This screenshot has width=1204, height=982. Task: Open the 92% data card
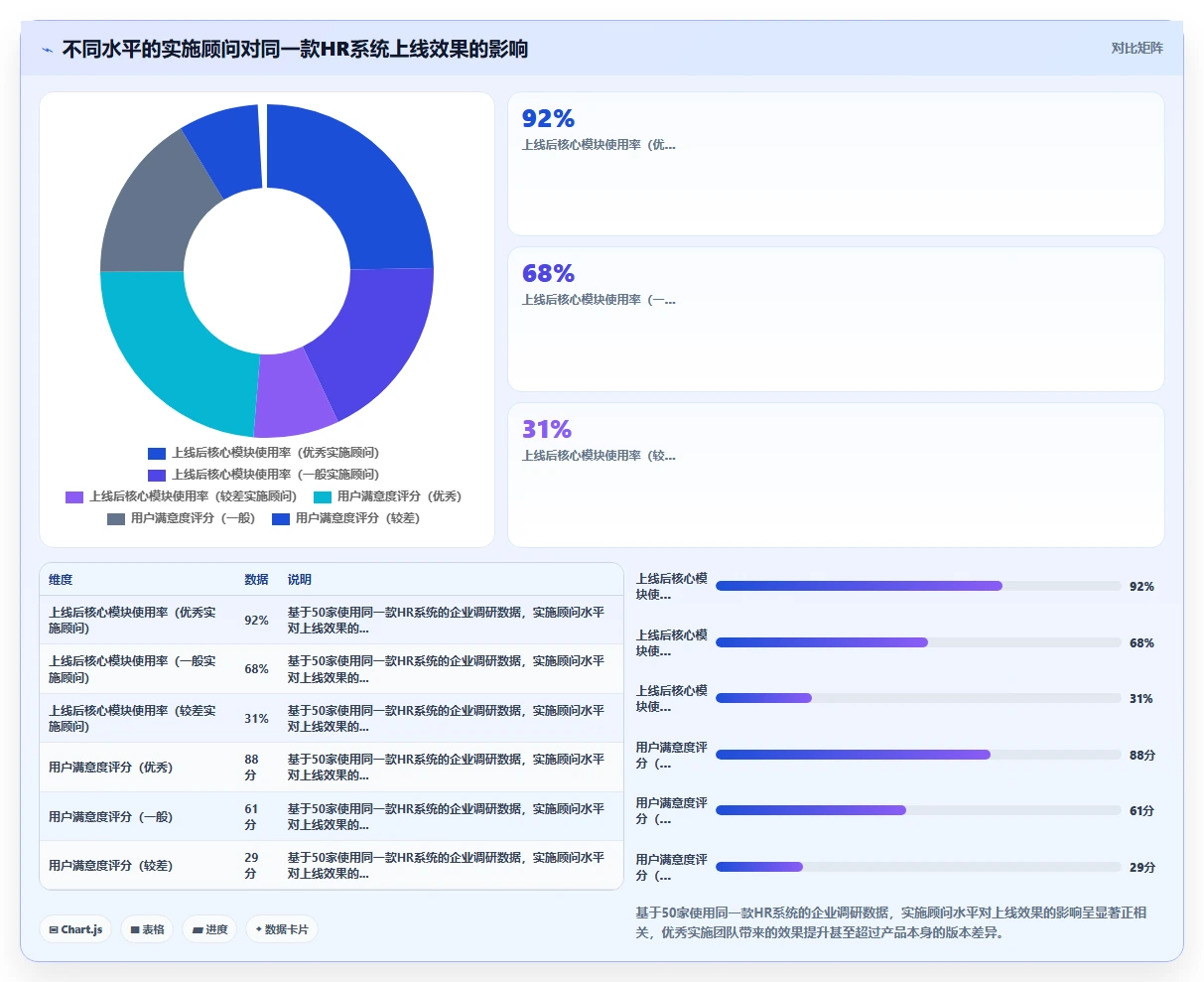(x=836, y=164)
